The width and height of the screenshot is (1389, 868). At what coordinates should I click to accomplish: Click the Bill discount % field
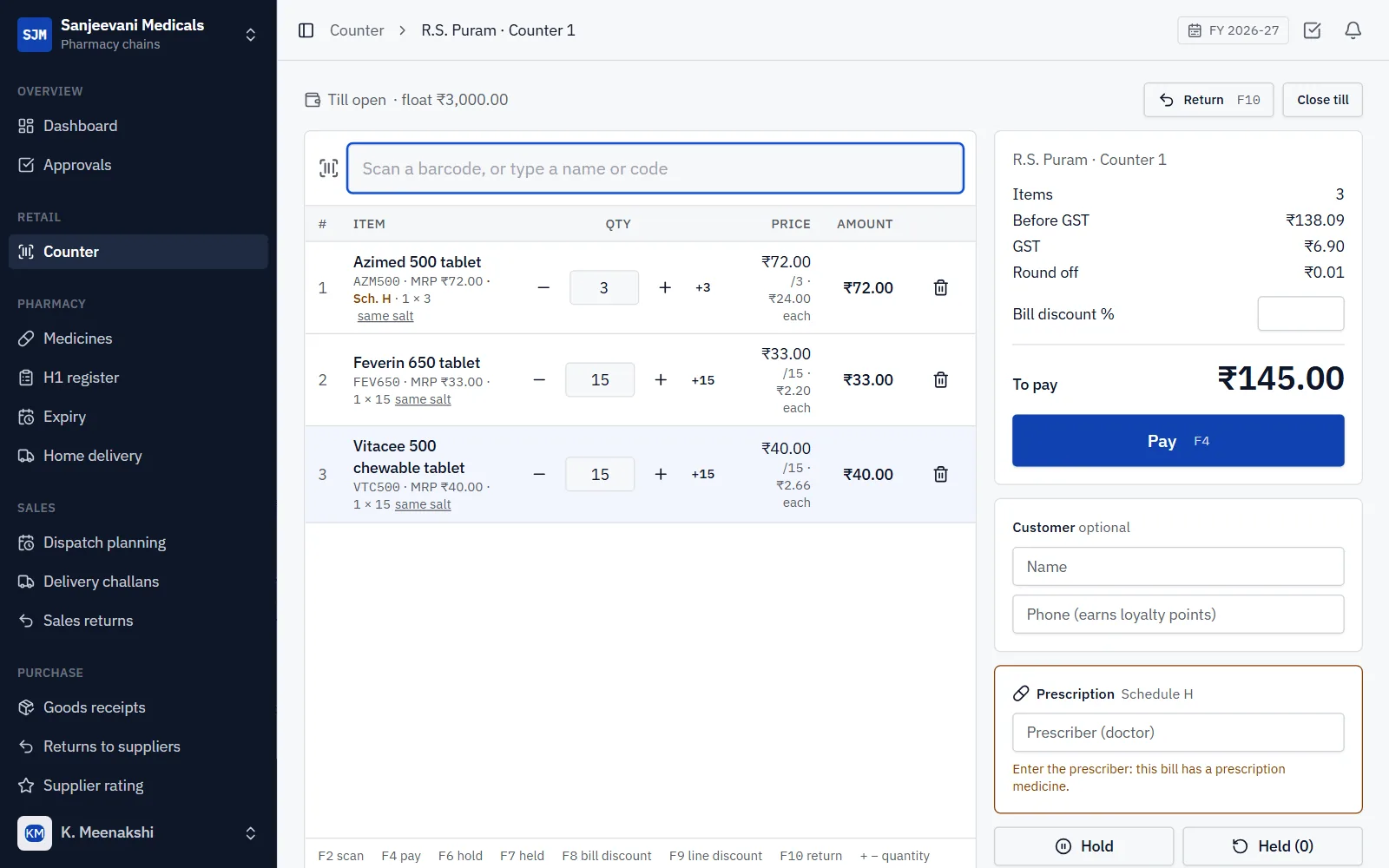tap(1300, 313)
